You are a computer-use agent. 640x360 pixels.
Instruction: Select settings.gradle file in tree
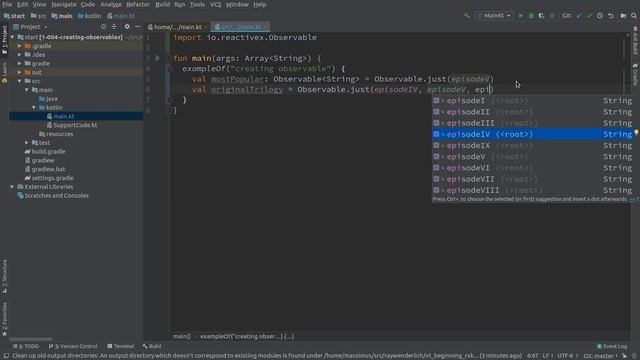49,178
